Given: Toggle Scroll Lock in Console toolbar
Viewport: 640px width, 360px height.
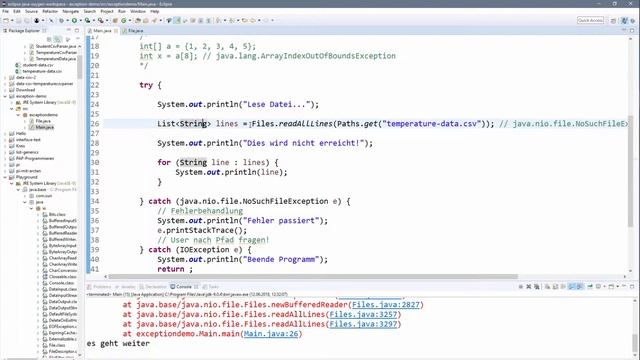Looking at the screenshot, I should (x=556, y=287).
